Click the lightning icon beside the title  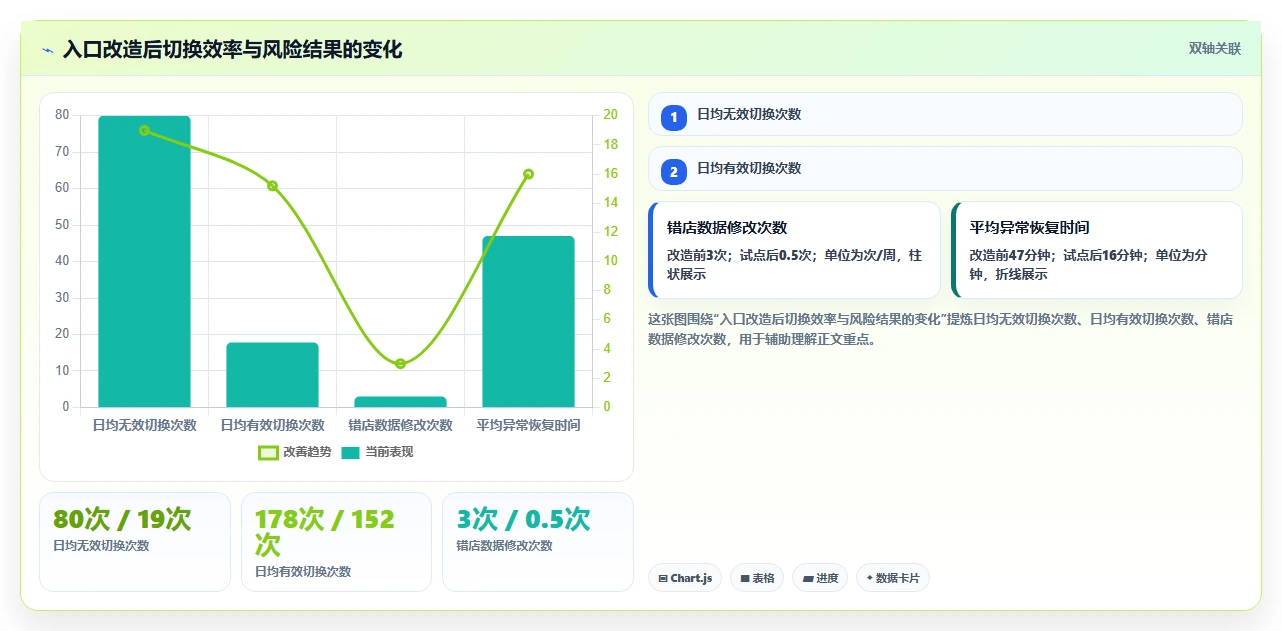pos(47,49)
